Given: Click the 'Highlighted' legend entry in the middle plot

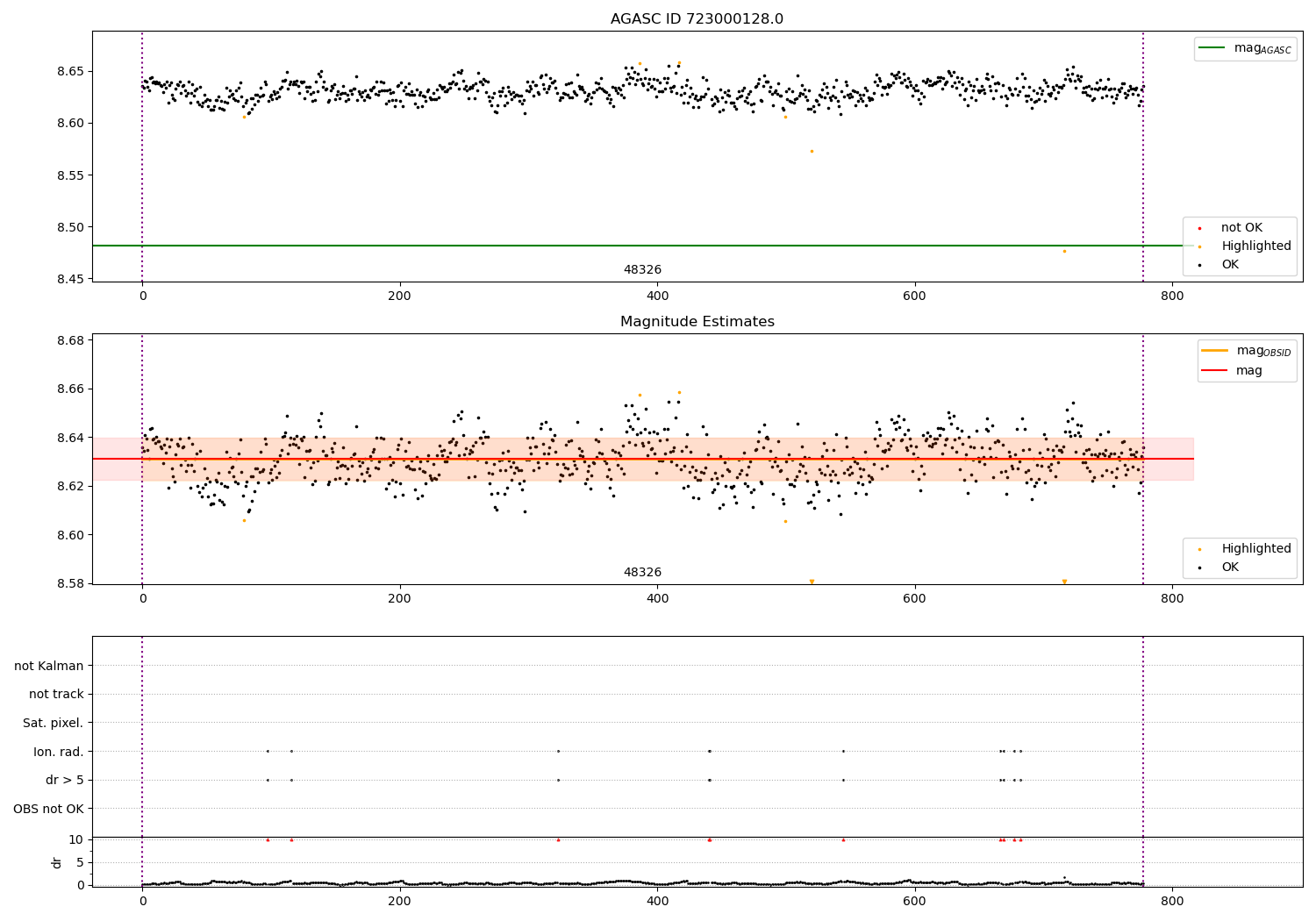Looking at the screenshot, I should (1255, 549).
